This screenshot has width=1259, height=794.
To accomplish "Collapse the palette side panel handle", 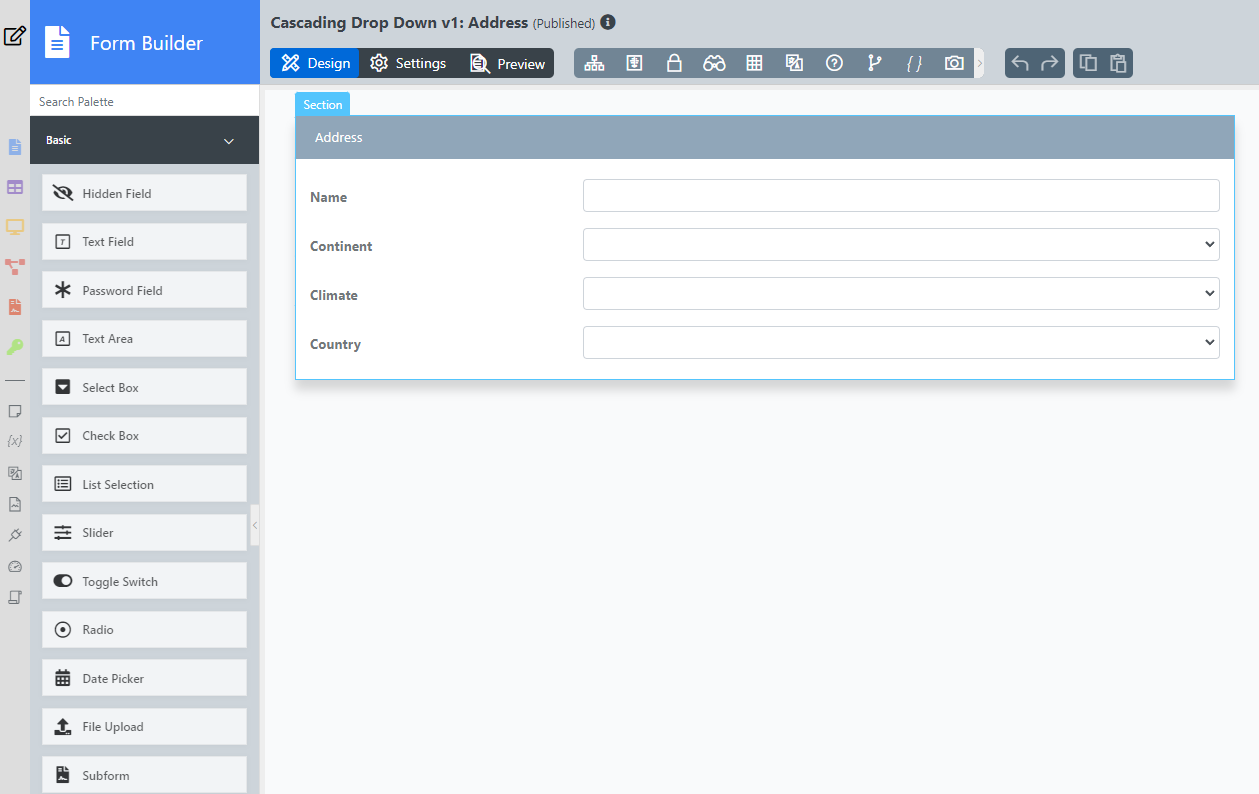I will 255,525.
